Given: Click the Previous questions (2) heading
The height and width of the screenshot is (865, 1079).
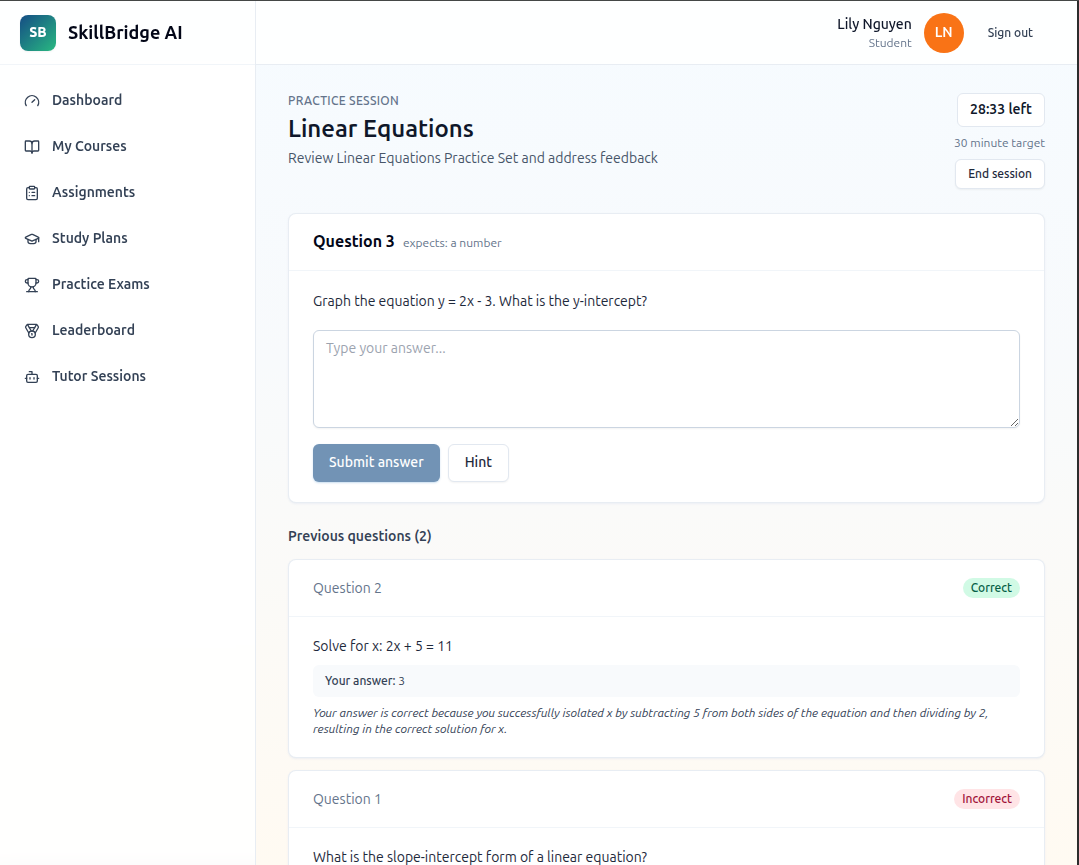Looking at the screenshot, I should tap(359, 536).
